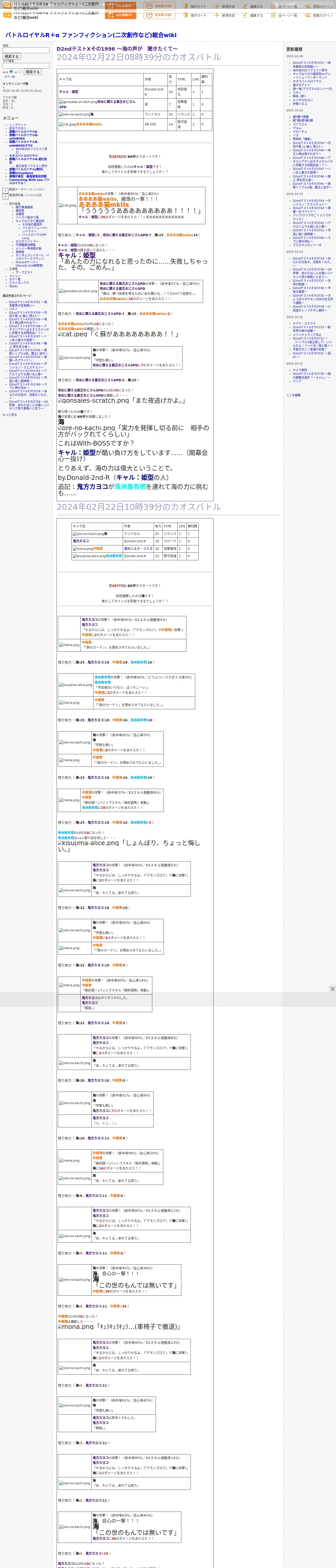Open D2ndテストXその3750 link in recent pages list

tap(28, 314)
